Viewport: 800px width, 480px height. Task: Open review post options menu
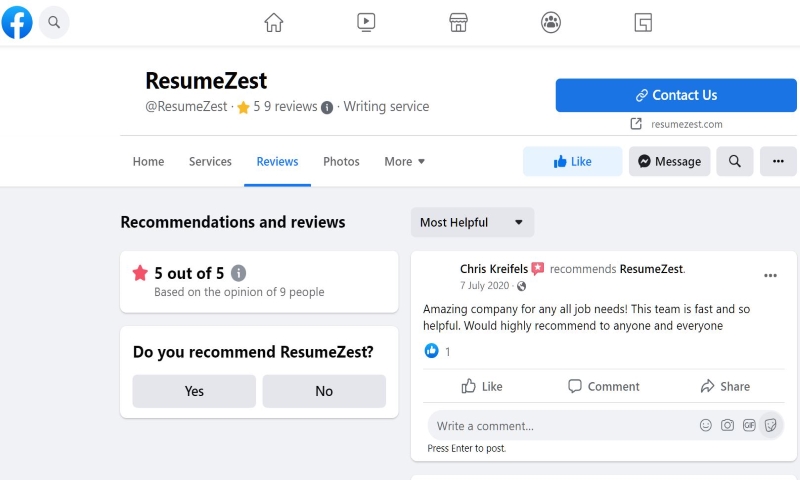(770, 275)
